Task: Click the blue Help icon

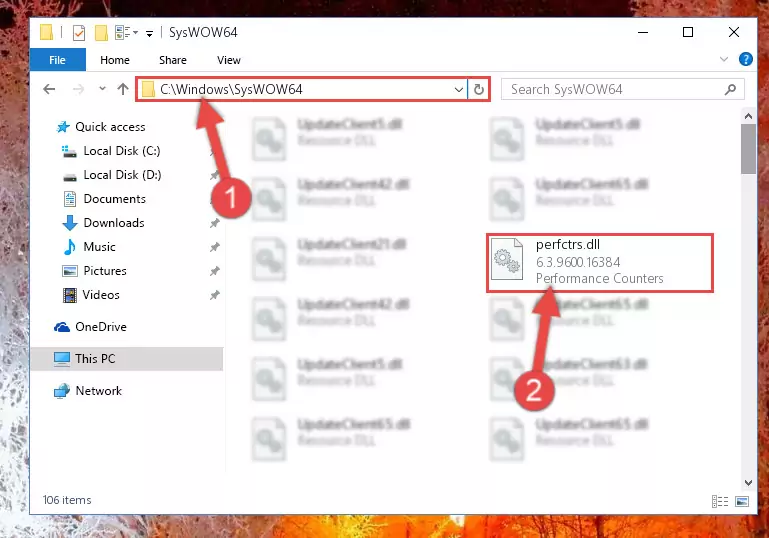Action: point(745,59)
